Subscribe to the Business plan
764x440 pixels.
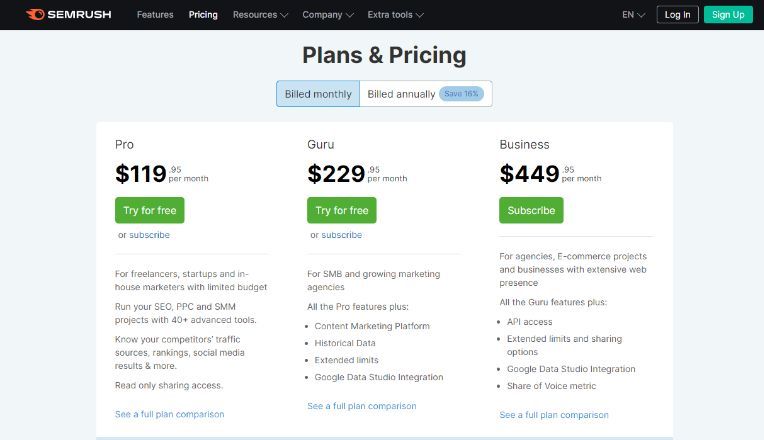click(531, 210)
